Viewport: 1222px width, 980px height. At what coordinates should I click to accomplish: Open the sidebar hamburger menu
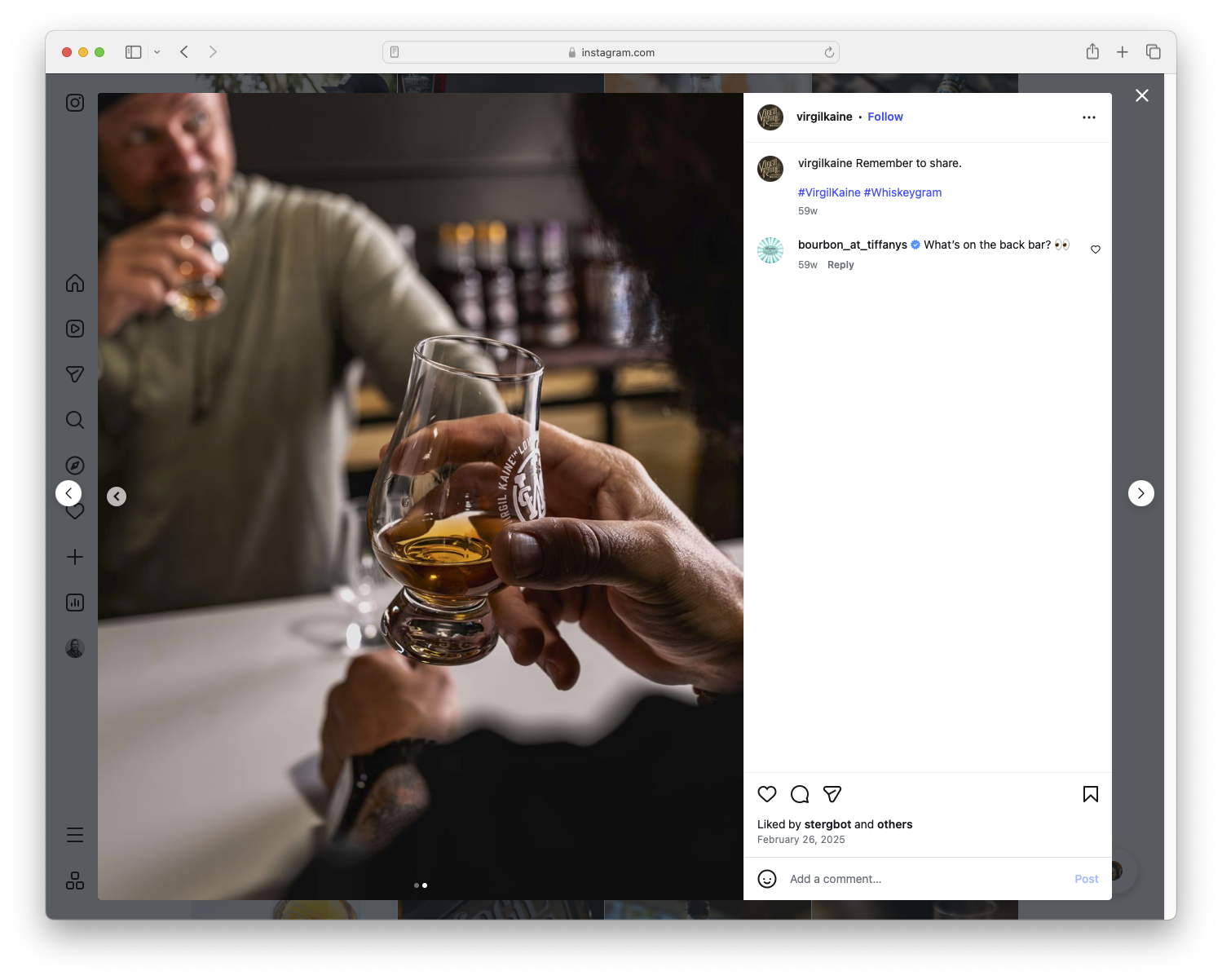[x=74, y=834]
